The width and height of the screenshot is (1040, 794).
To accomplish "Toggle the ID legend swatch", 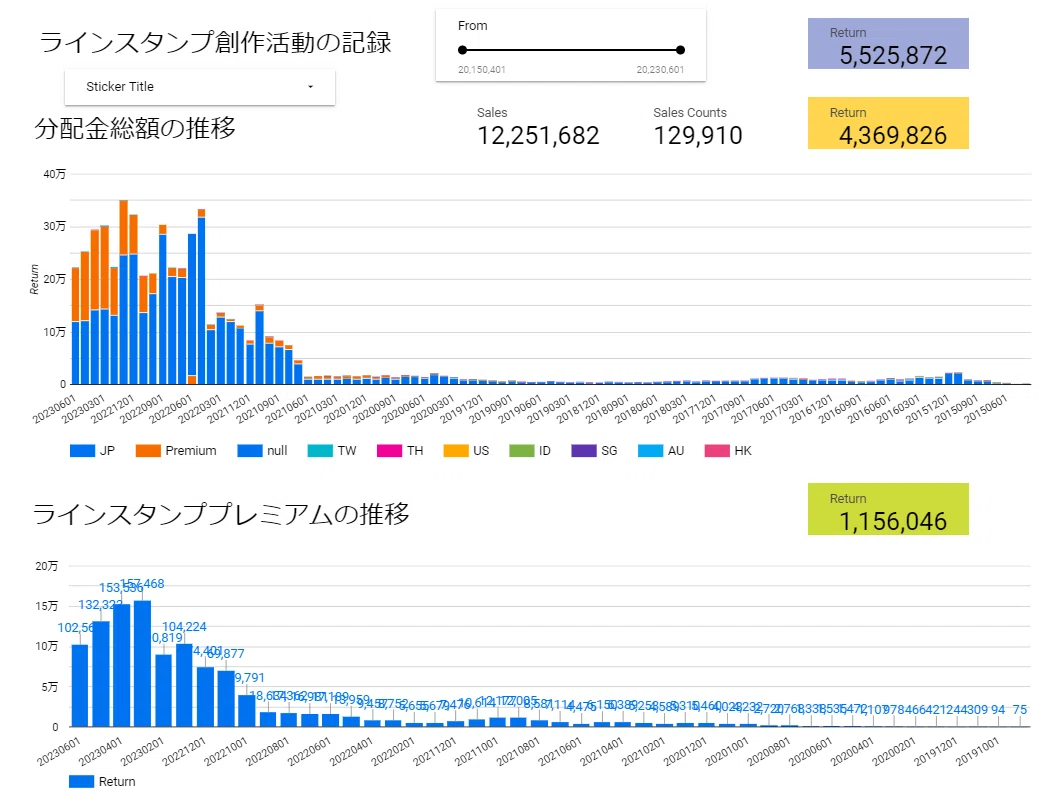I will pyautogui.click(x=521, y=451).
